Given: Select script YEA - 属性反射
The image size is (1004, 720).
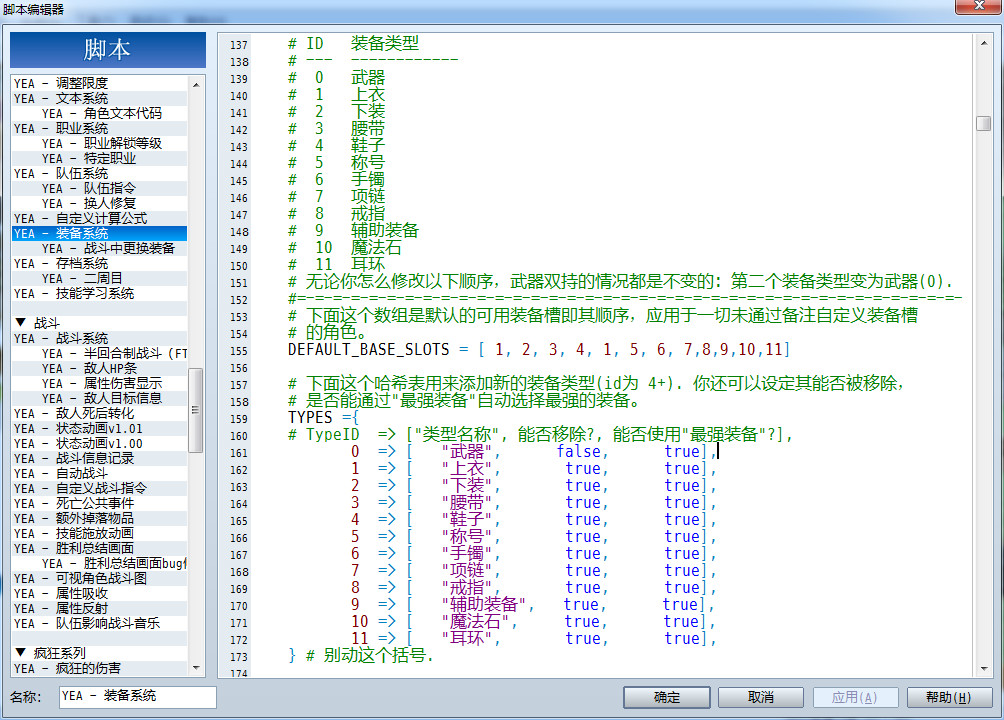Looking at the screenshot, I should tap(99, 609).
